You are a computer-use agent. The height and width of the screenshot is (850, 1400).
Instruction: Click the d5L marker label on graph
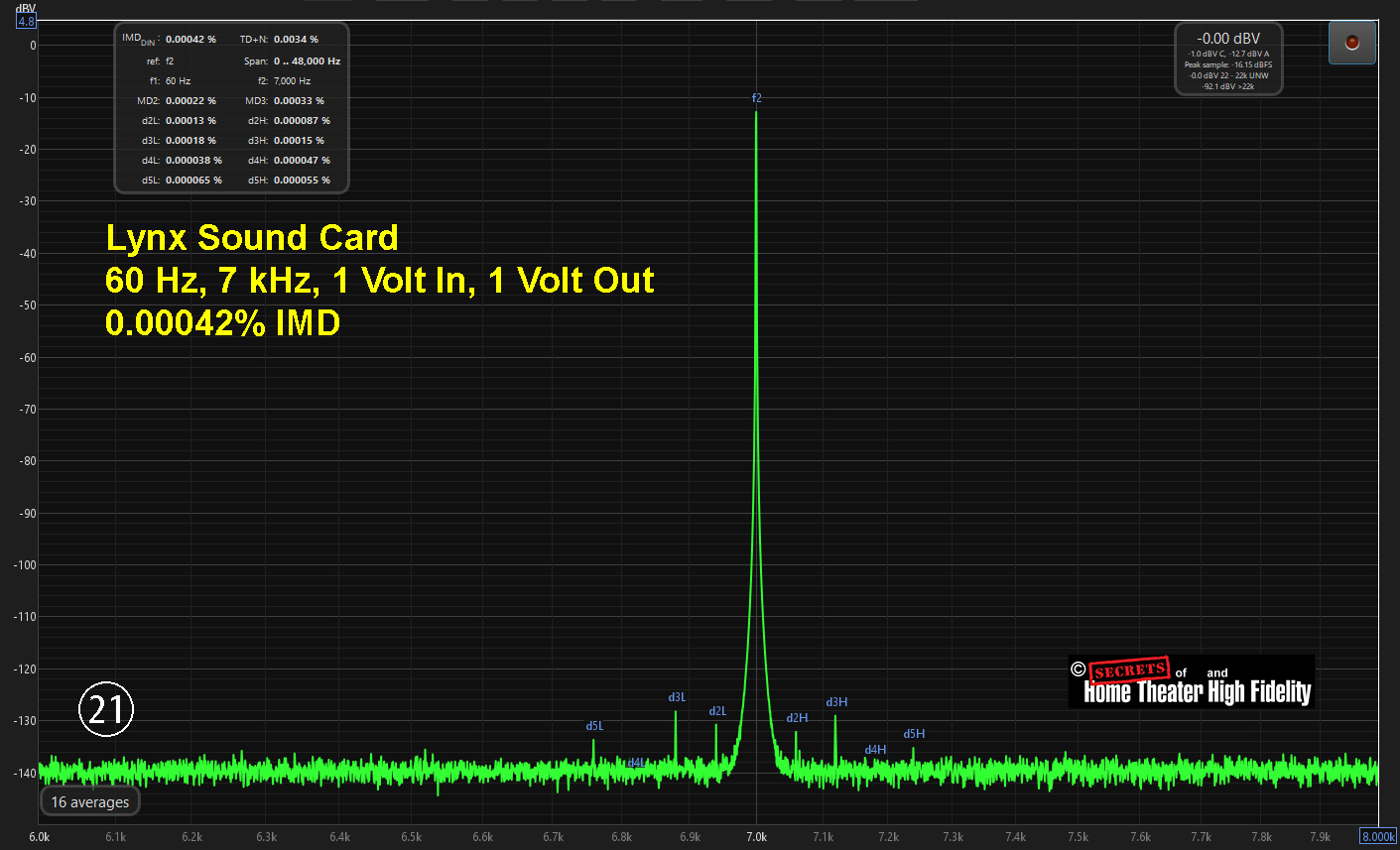coord(594,726)
